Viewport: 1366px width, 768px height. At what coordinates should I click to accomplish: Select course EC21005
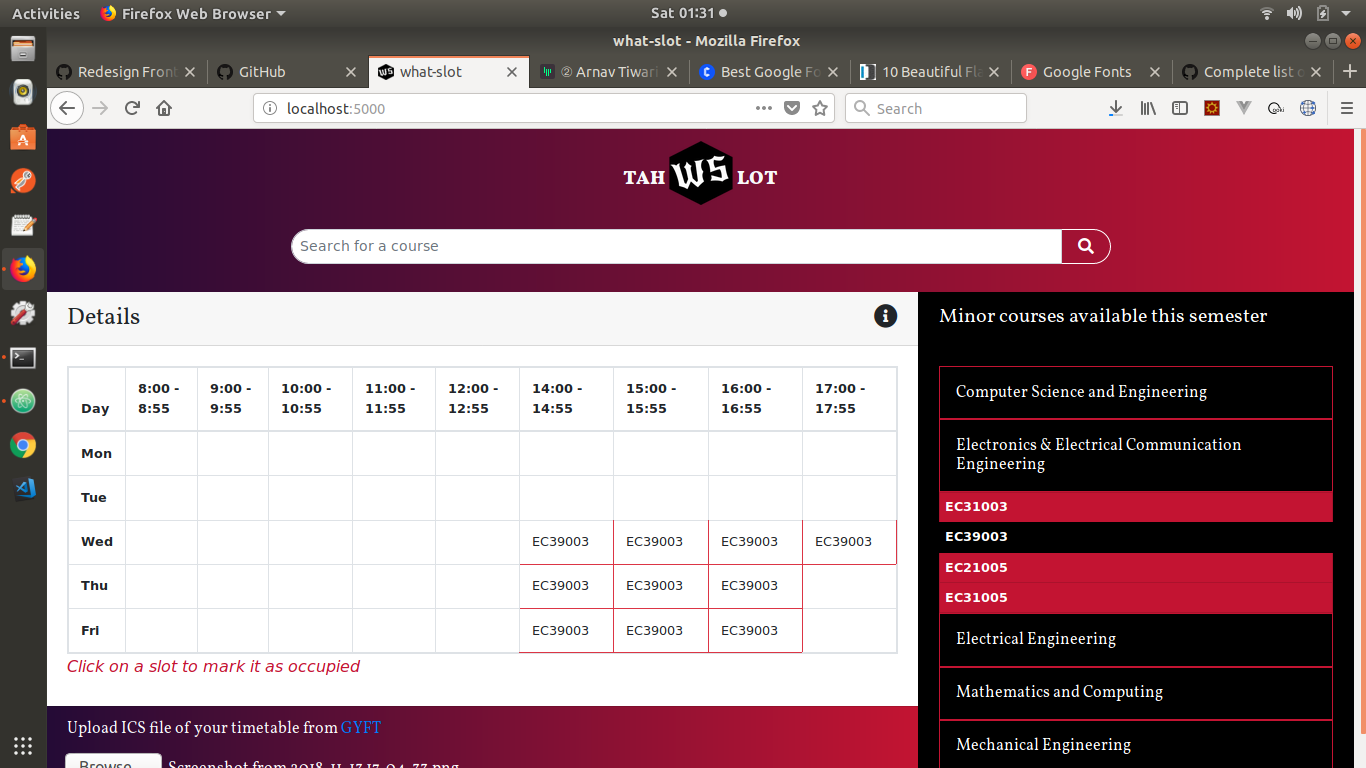pos(1136,567)
